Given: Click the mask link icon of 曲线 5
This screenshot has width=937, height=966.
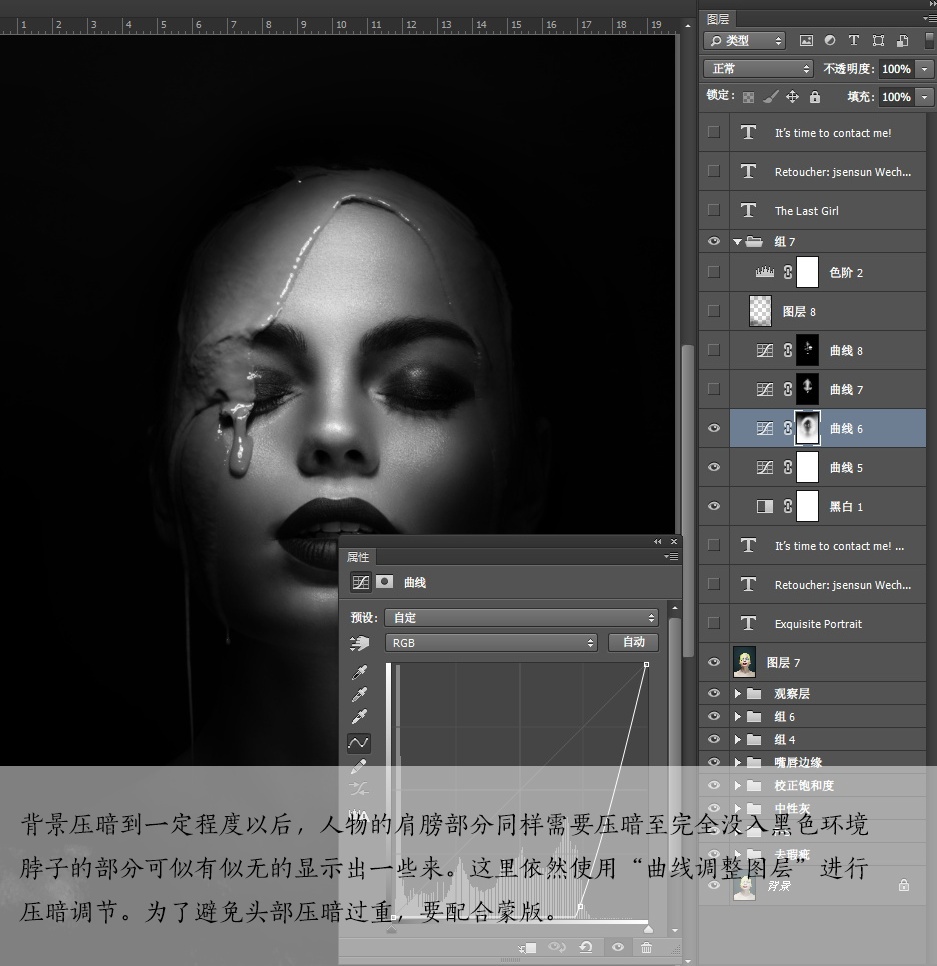Looking at the screenshot, I should point(787,468).
